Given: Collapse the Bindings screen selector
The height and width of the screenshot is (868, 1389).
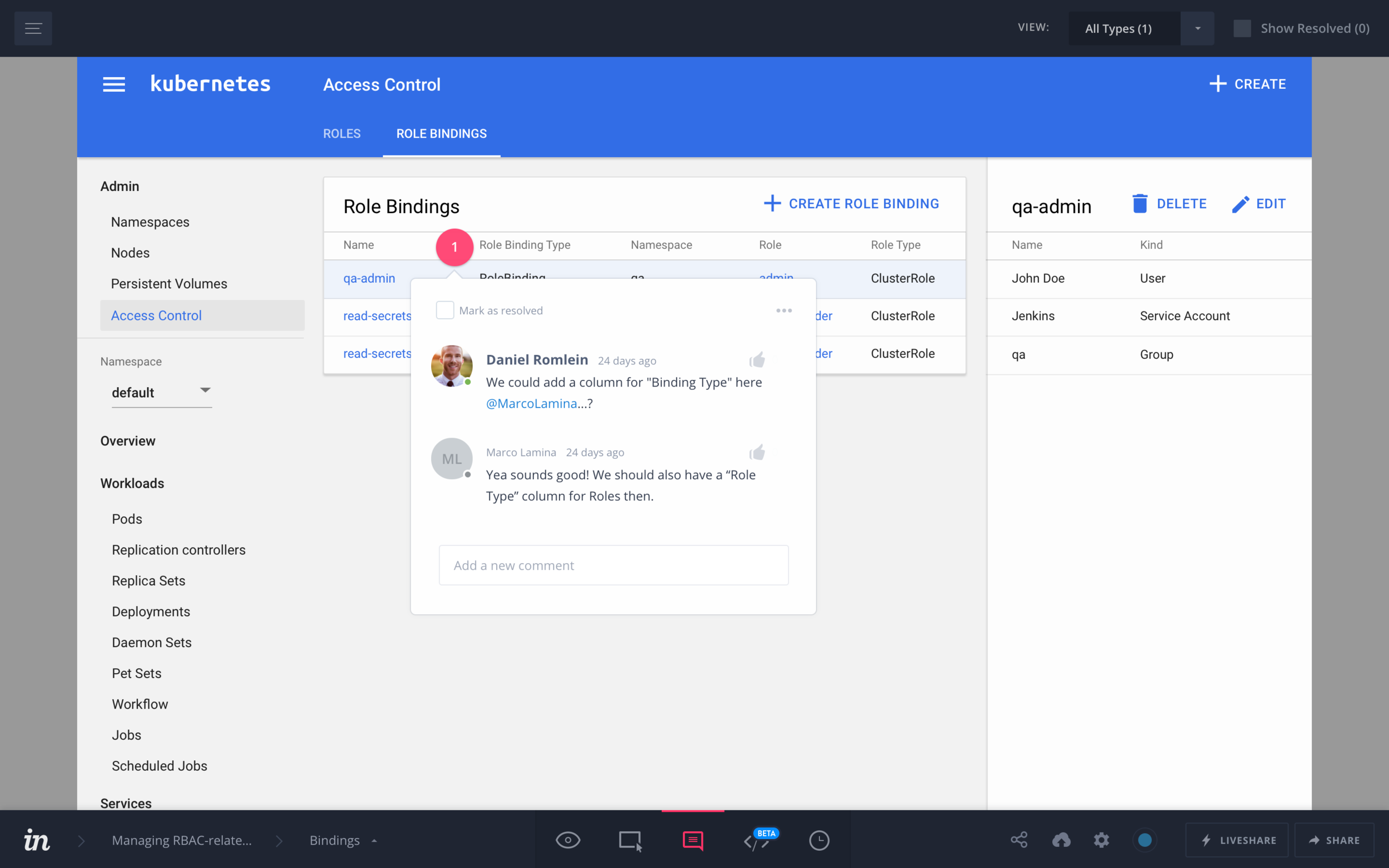Looking at the screenshot, I should (374, 840).
